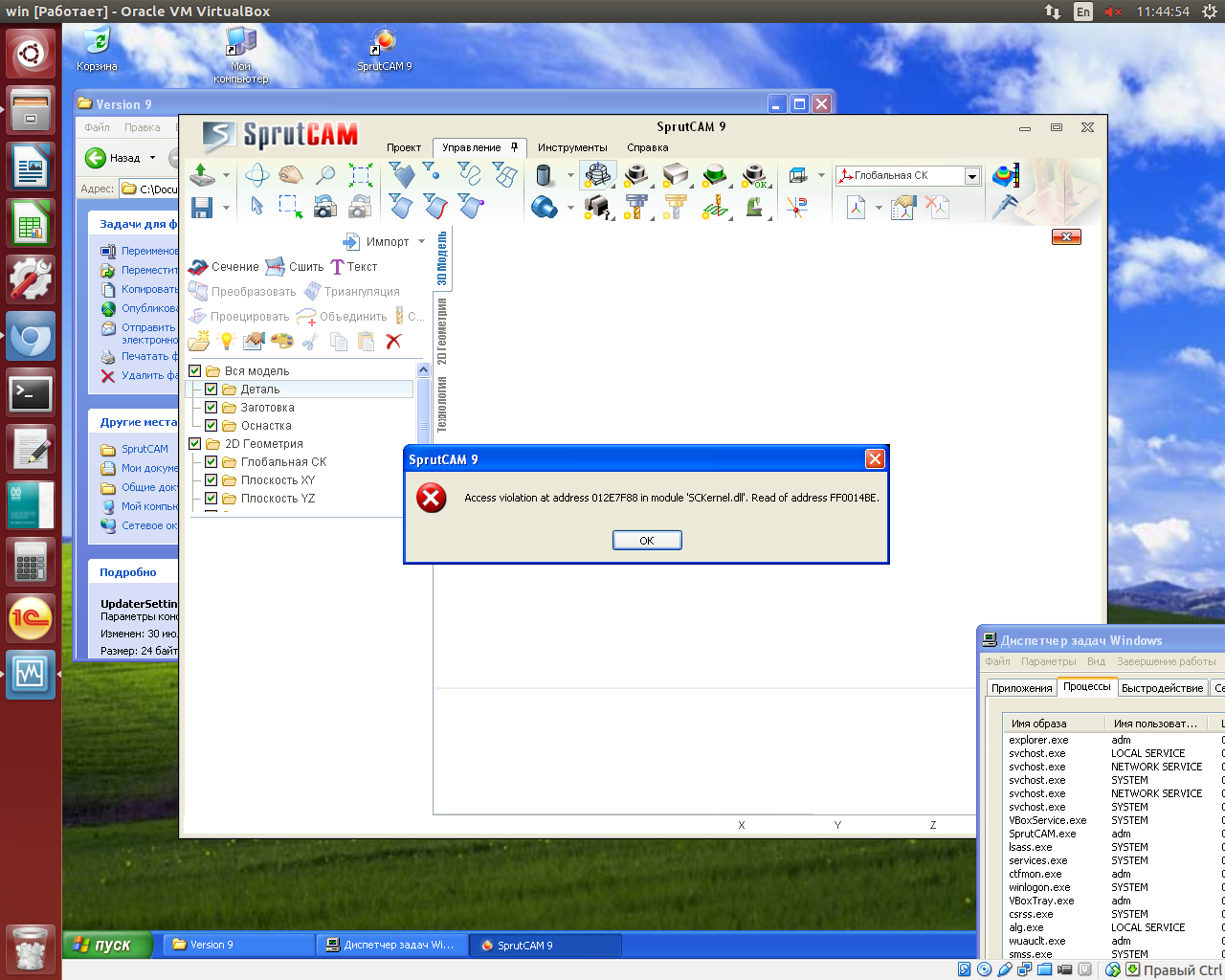Screen dimensions: 1225x980
Task: Open dropdown arrow beside coordinate axes document icon
Action: (x=879, y=207)
